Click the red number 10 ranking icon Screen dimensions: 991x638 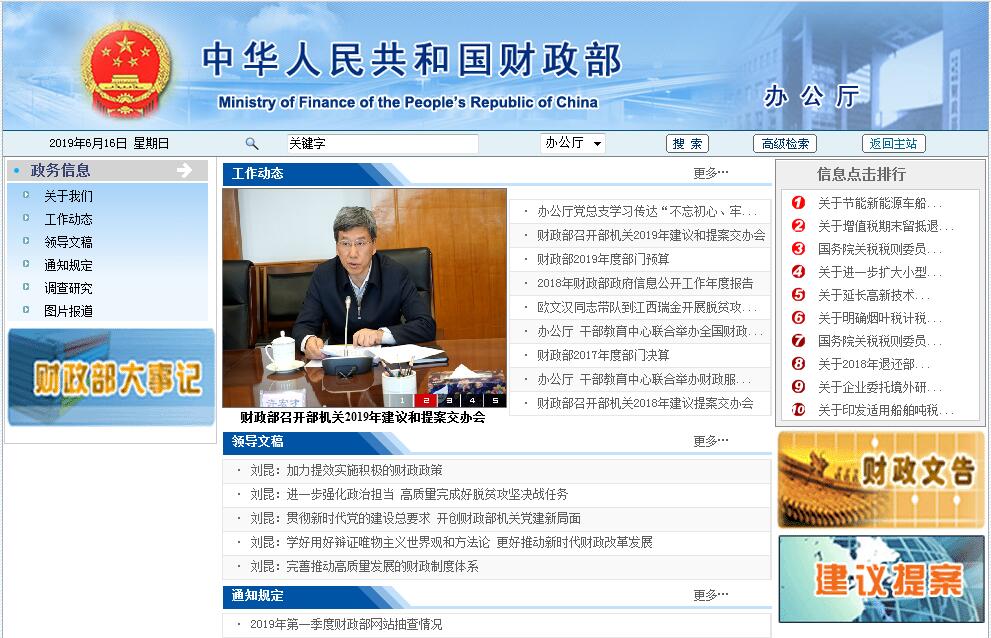[798, 410]
